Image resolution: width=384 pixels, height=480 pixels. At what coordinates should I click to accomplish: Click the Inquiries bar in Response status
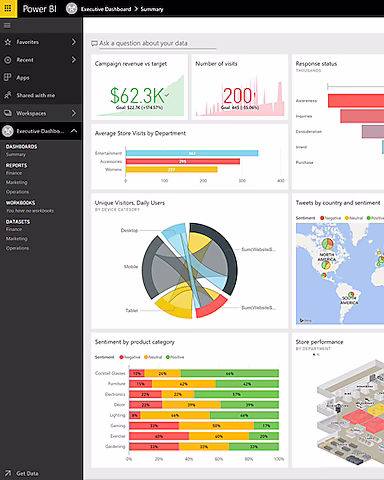click(362, 116)
